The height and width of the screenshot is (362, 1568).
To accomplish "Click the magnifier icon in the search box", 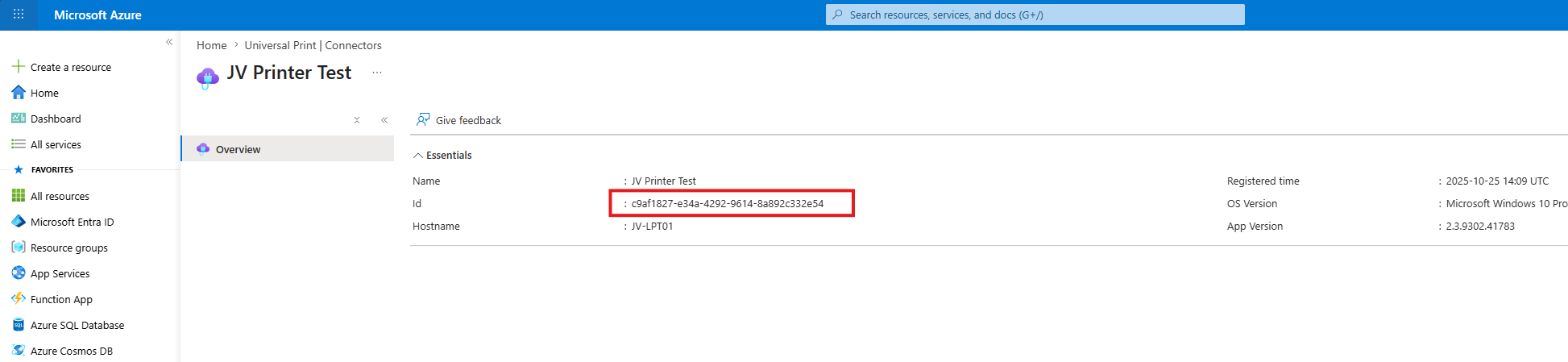I will 838,15.
